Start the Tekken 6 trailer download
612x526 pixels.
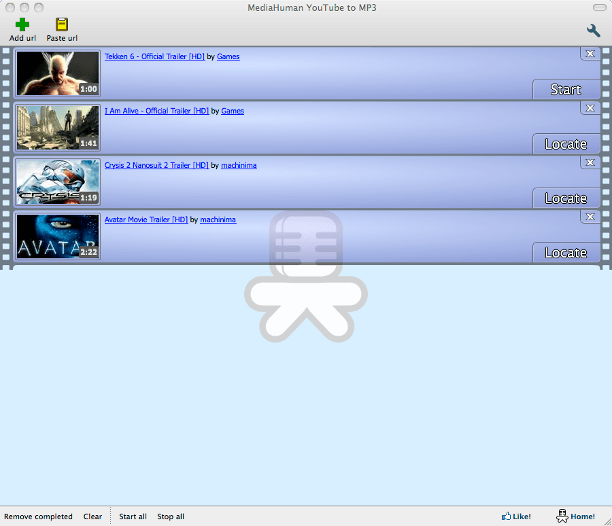(x=566, y=89)
